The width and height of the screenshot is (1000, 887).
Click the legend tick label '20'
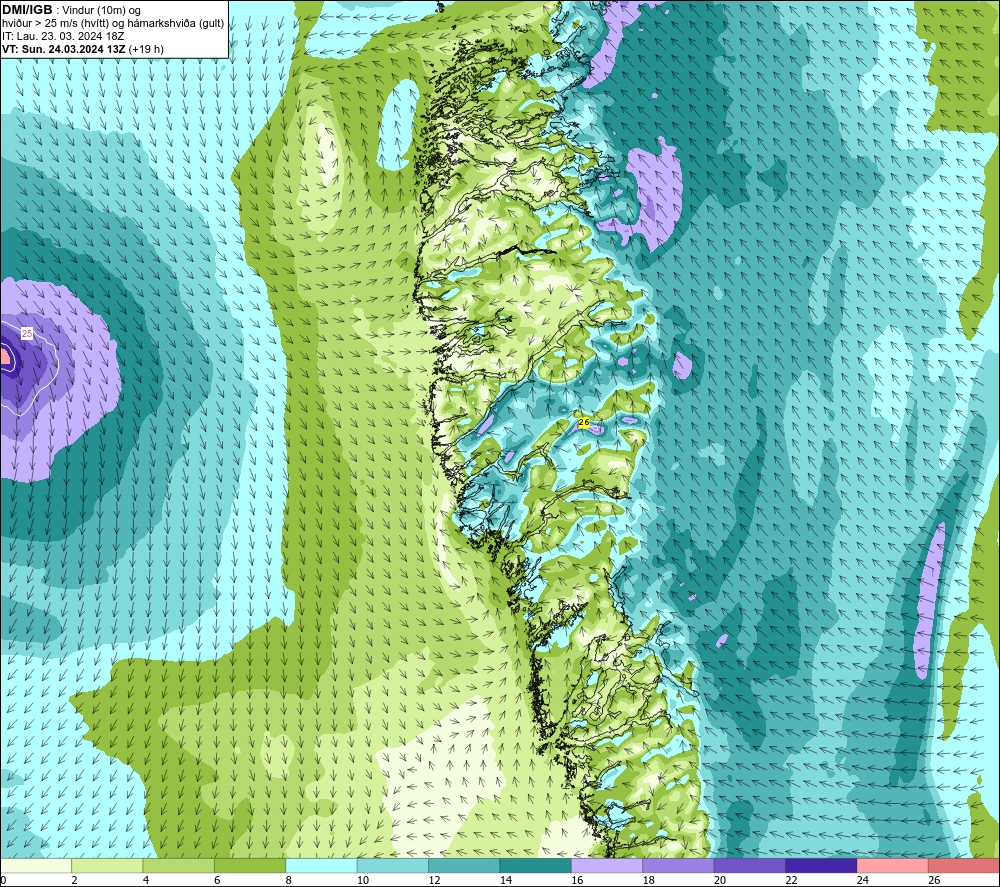(720, 881)
